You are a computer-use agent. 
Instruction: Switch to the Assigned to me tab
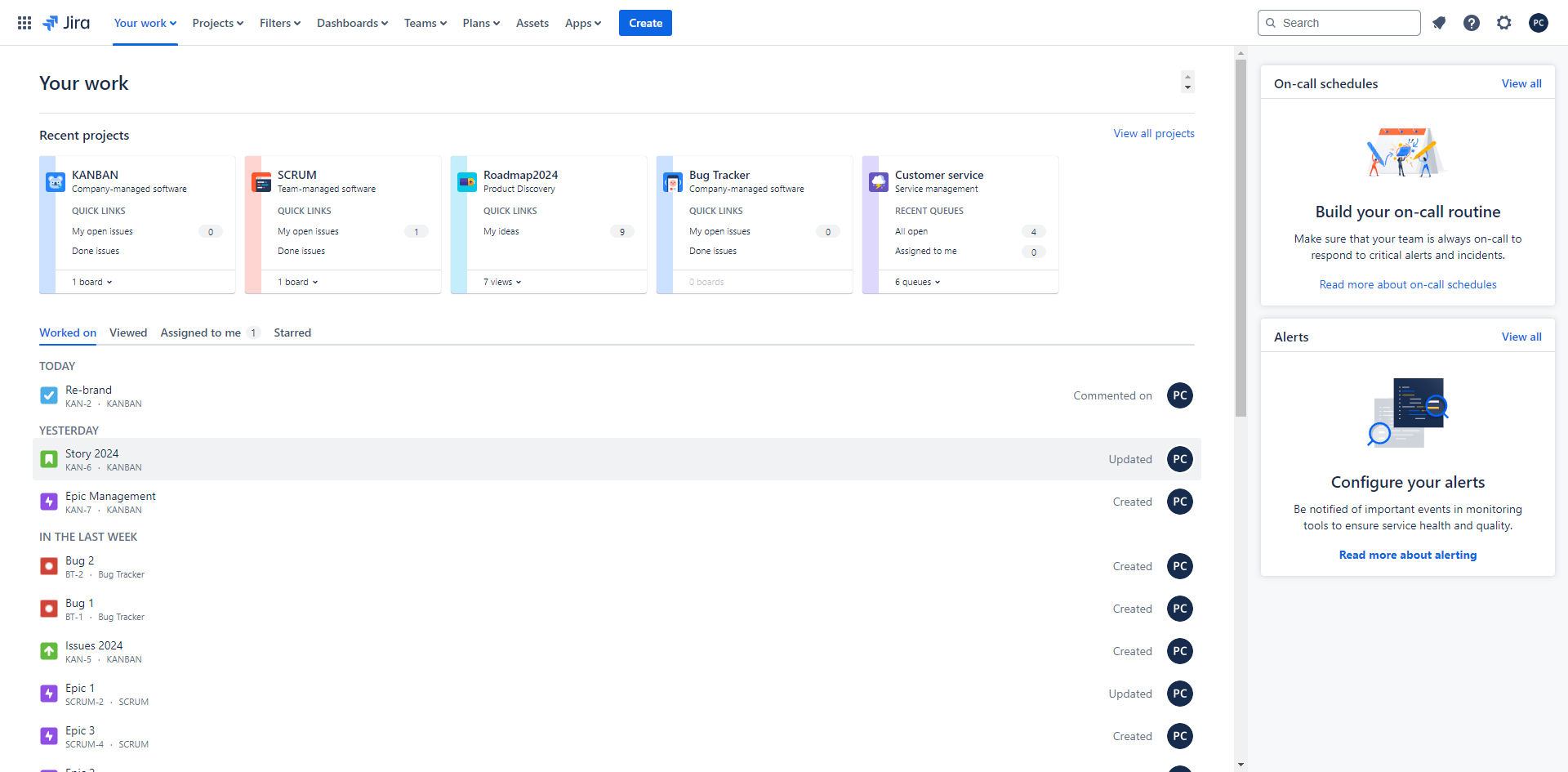(201, 332)
